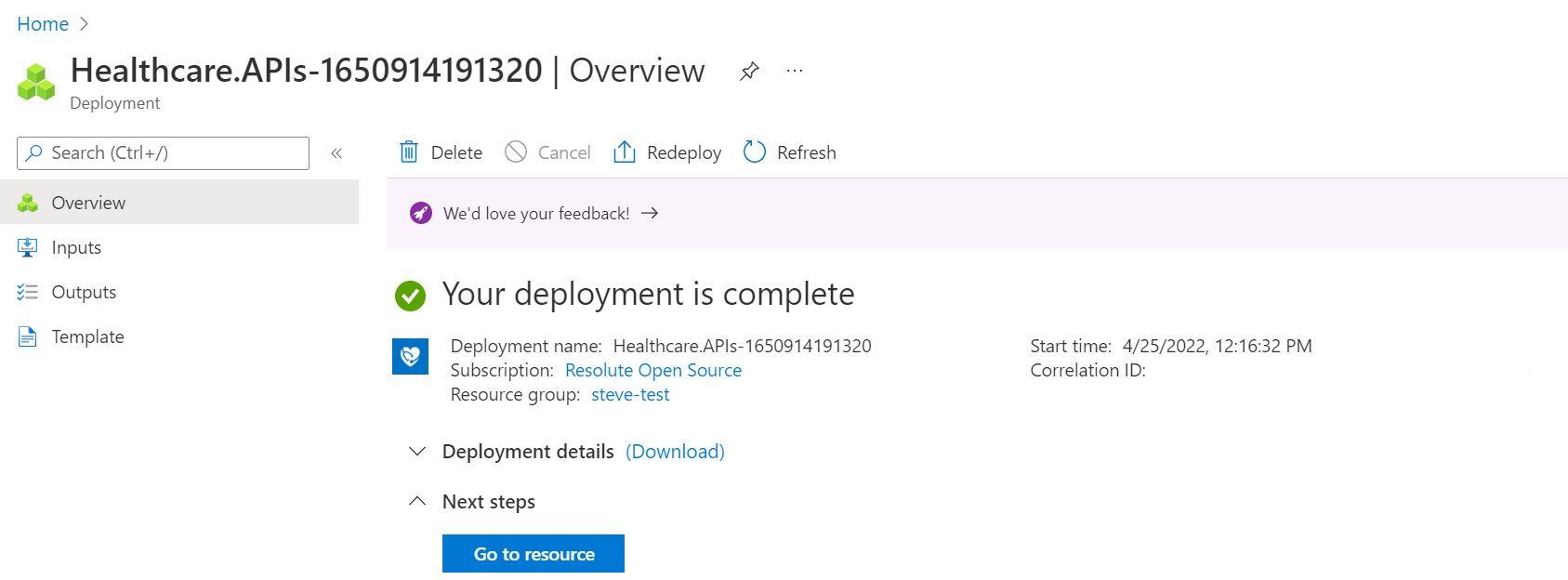1568x580 pixels.
Task: Click the Healthcare APIs heart icon
Action: click(x=410, y=356)
